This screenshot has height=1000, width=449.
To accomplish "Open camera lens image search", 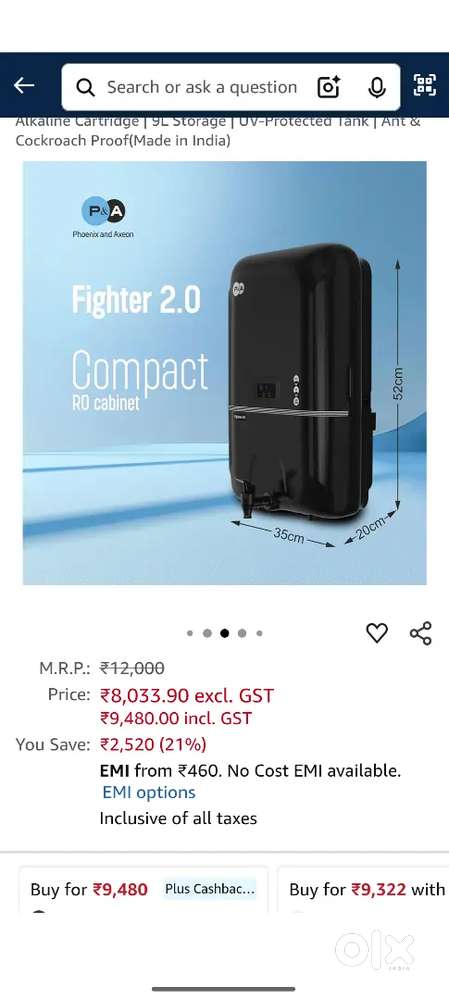I will 329,87.
